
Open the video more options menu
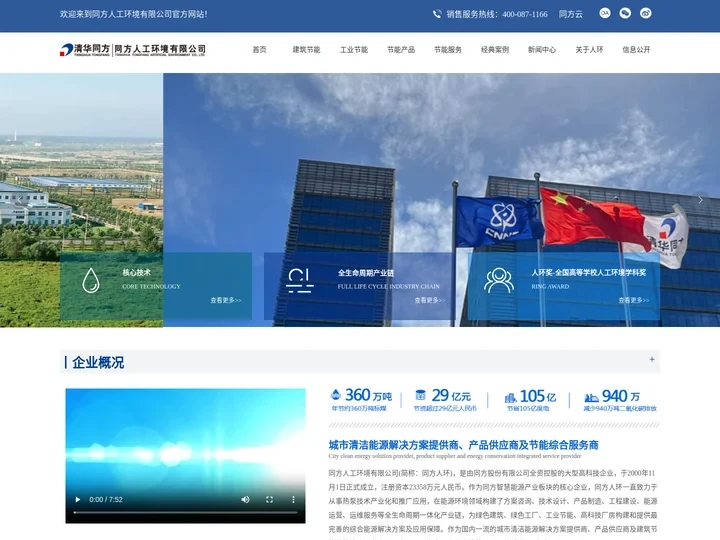click(293, 500)
